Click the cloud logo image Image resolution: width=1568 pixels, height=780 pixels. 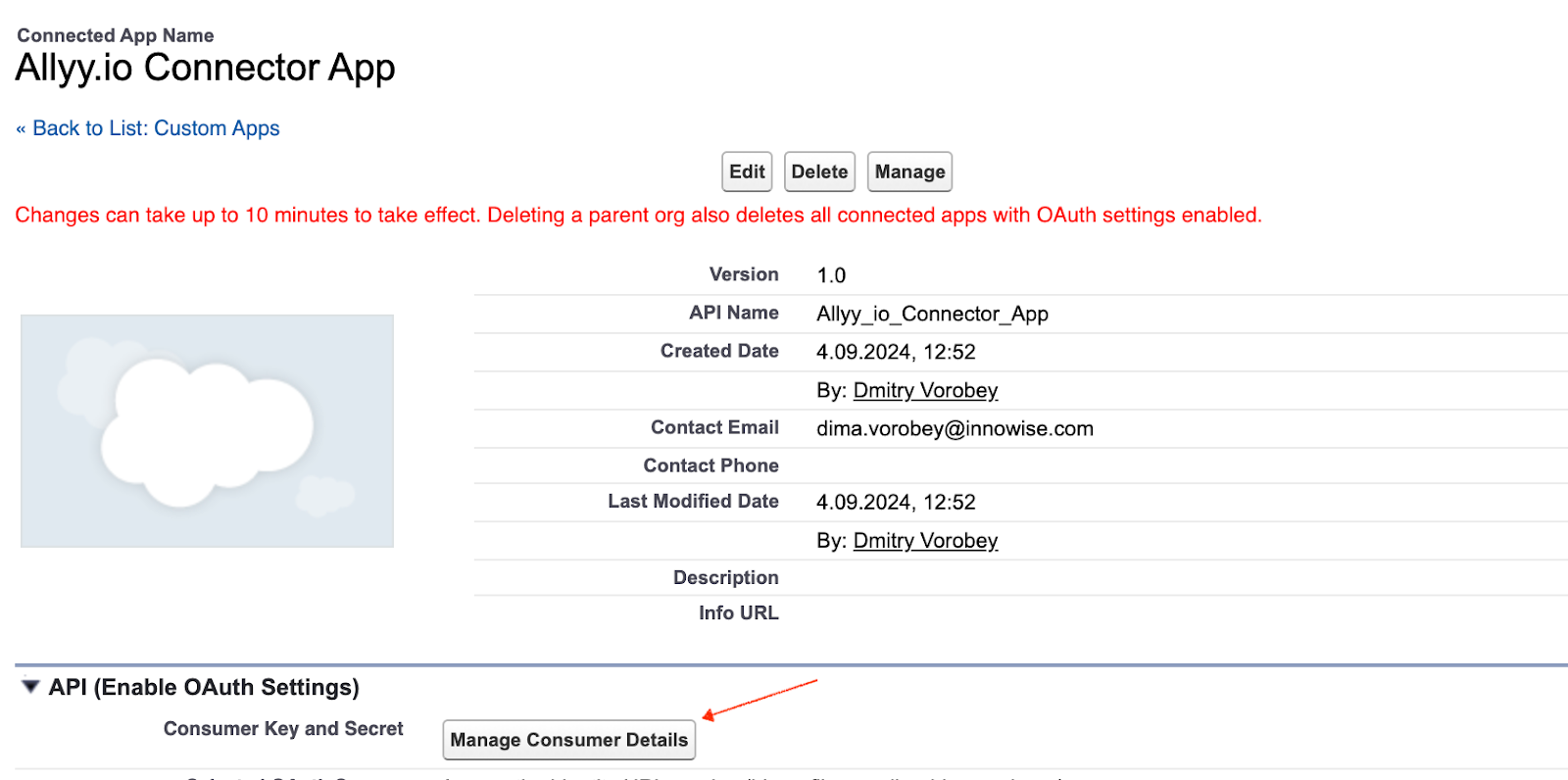207,431
